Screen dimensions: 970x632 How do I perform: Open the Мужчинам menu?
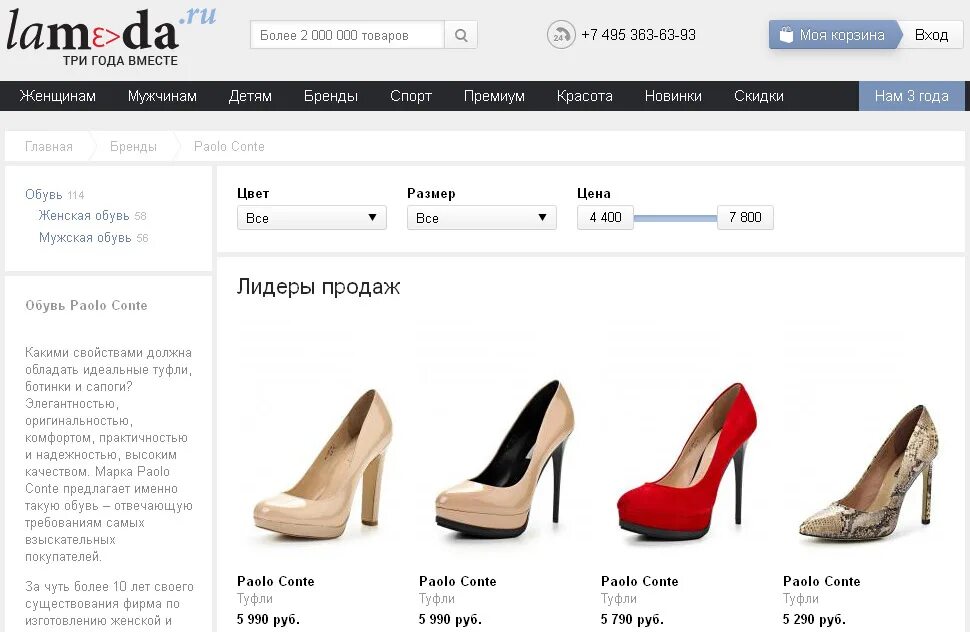point(162,96)
